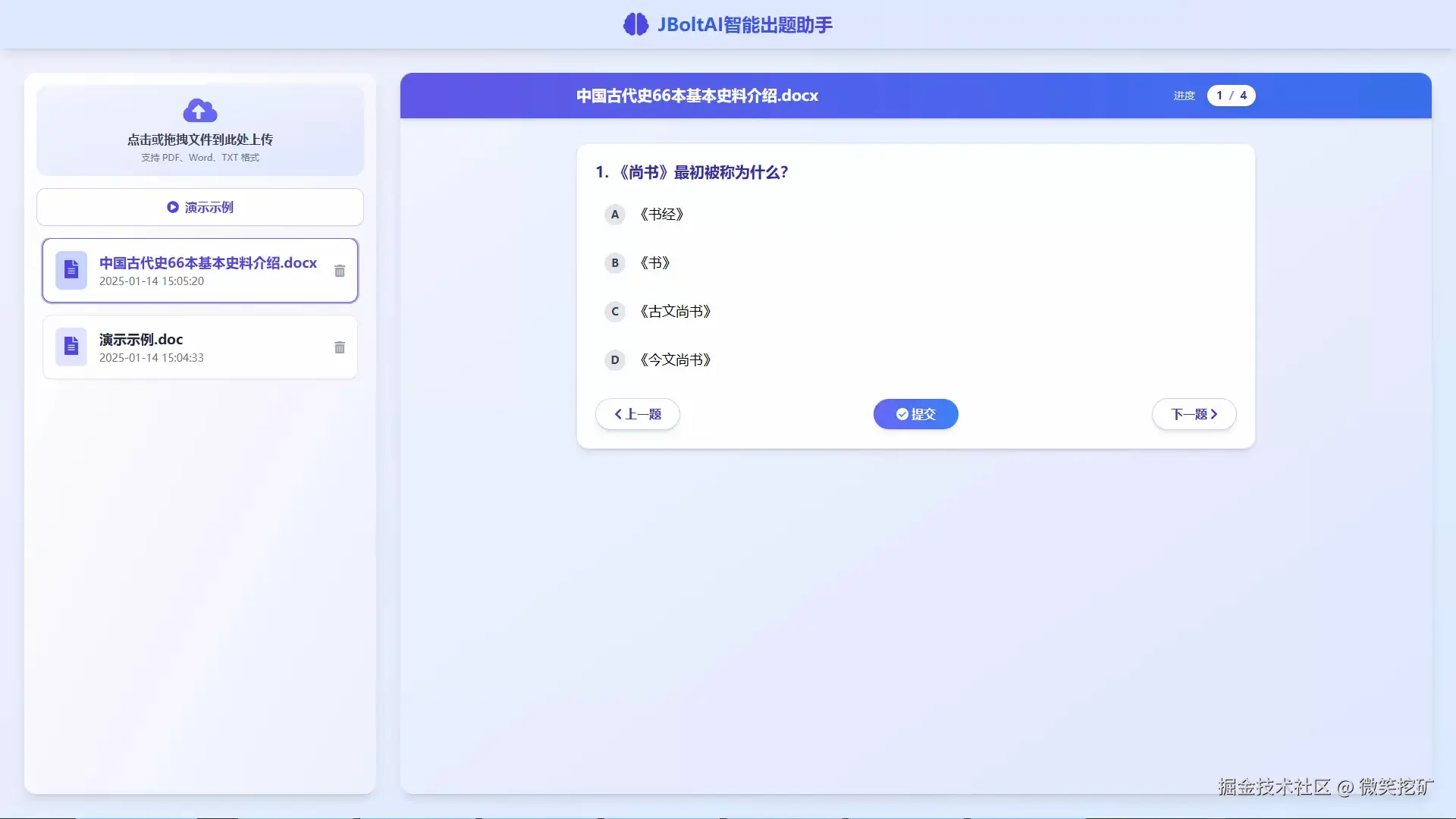Image resolution: width=1456 pixels, height=819 pixels.
Task: Click the JBoltAI brain logo icon
Action: coord(635,24)
